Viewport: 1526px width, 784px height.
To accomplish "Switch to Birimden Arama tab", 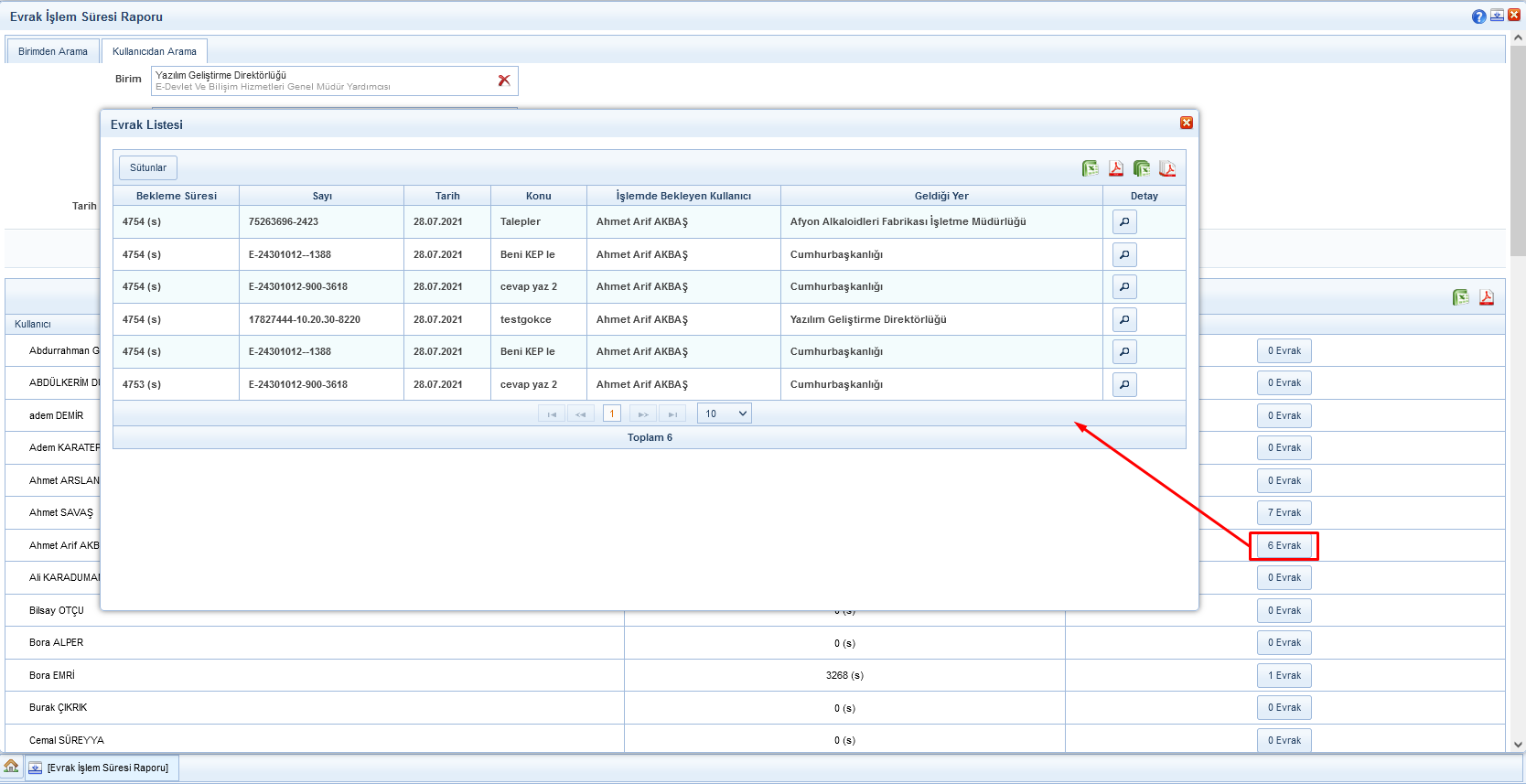I will click(53, 51).
